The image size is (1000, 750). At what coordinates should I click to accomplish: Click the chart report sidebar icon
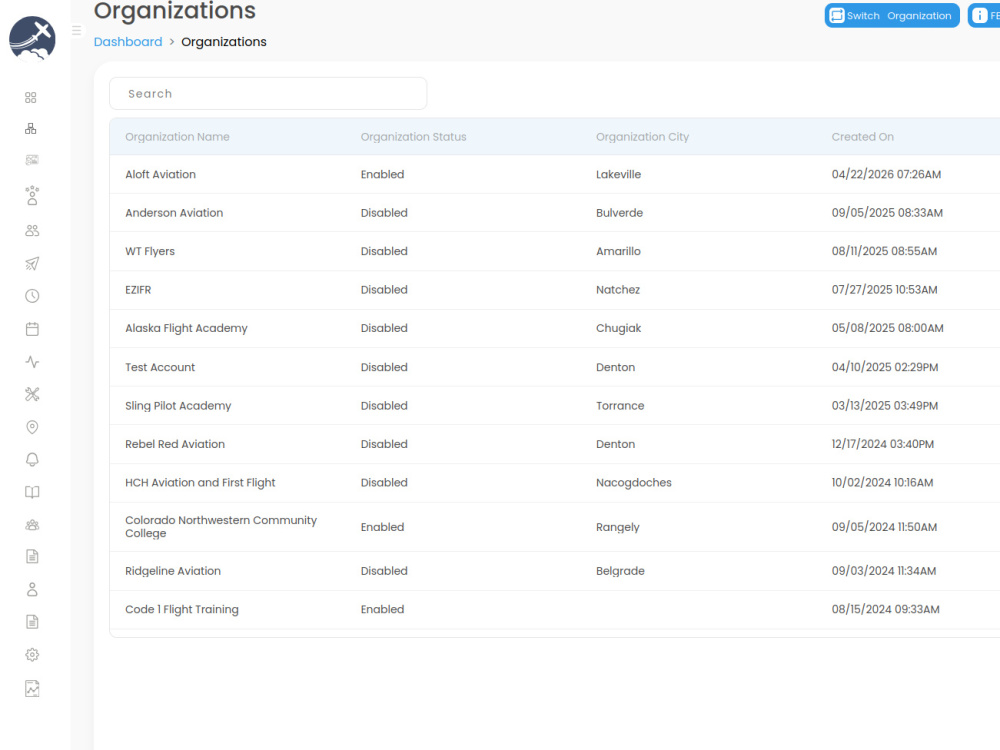tap(32, 688)
